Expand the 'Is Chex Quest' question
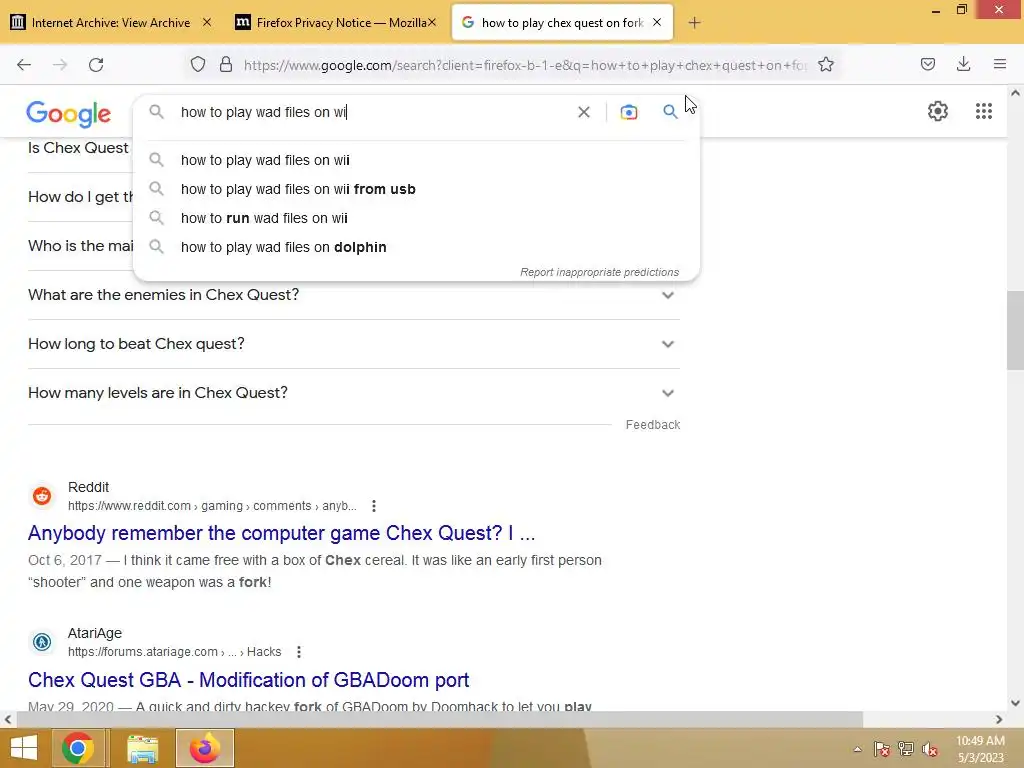The height and width of the screenshot is (768, 1024). tap(78, 148)
